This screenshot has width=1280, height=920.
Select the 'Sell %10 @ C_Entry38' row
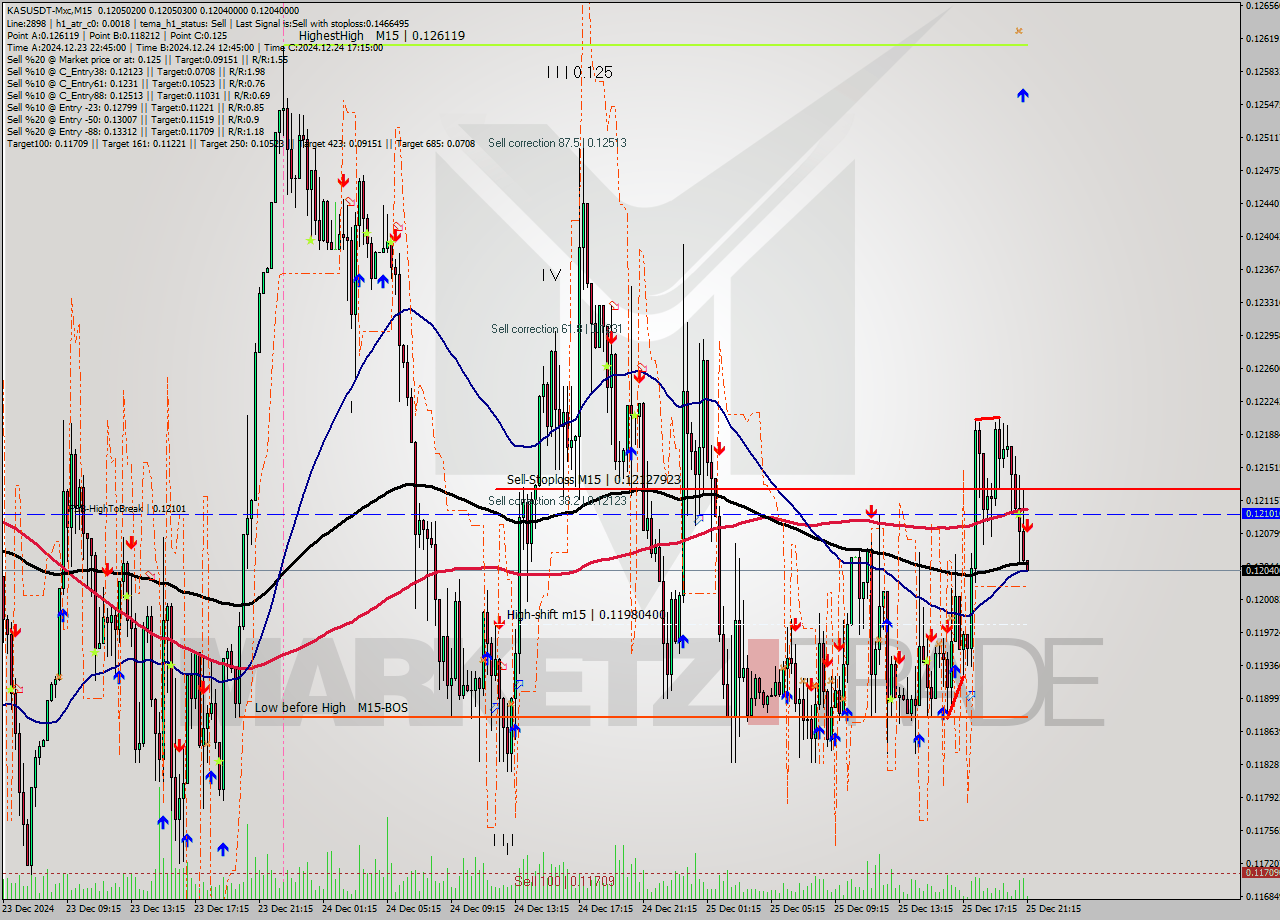click(136, 72)
